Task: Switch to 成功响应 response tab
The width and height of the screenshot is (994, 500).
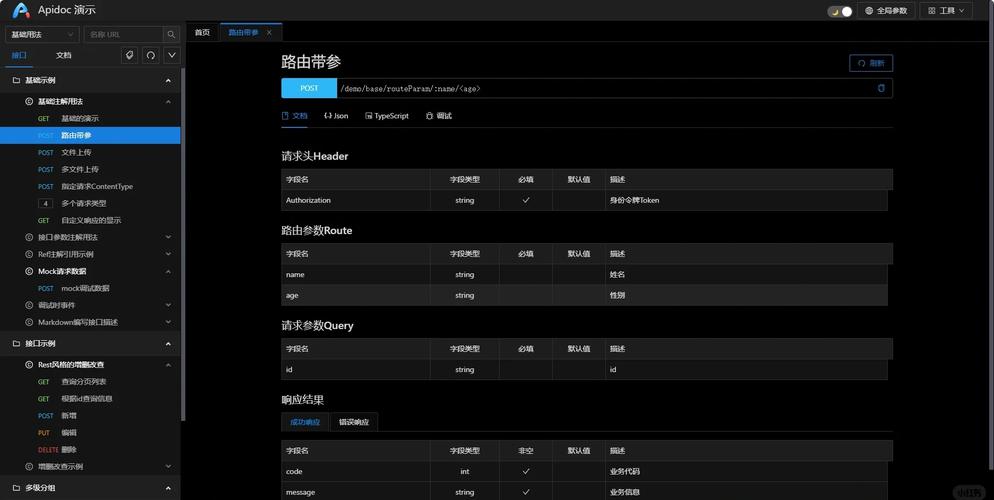Action: coord(305,422)
